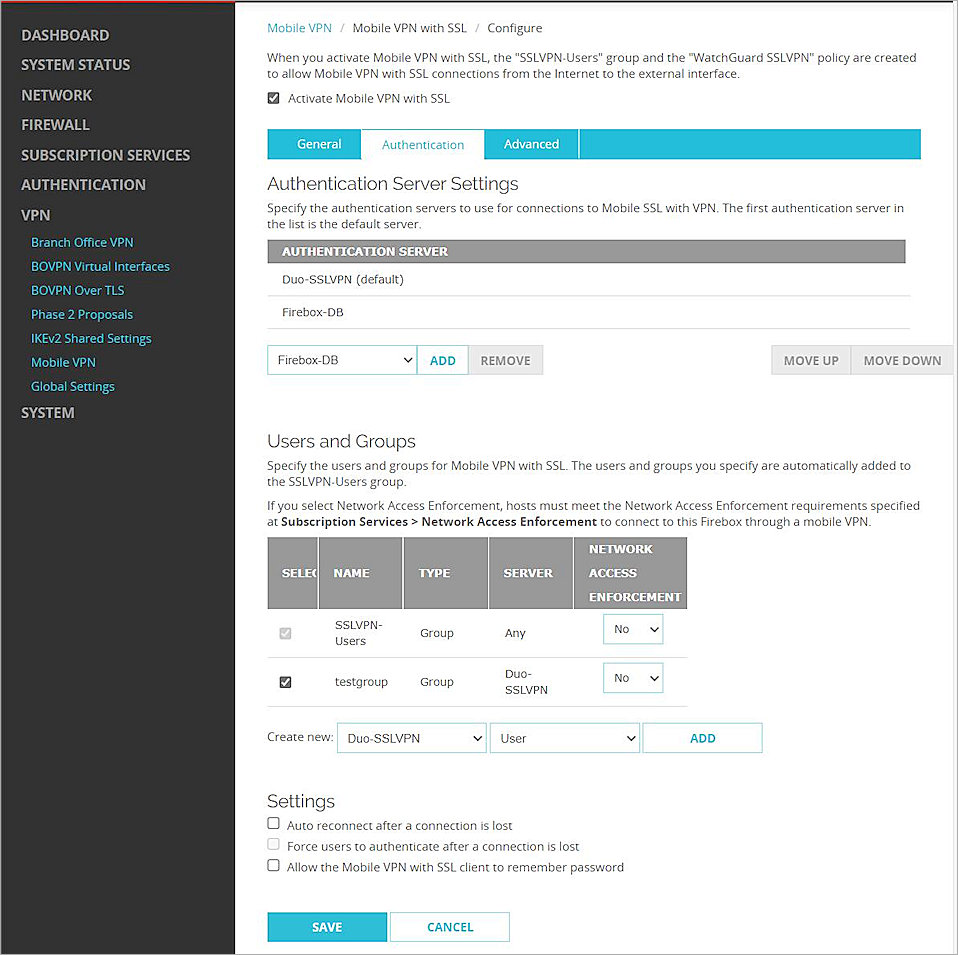The image size is (958, 955).
Task: Check Auto reconnect after a connection is lost
Action: click(x=273, y=824)
